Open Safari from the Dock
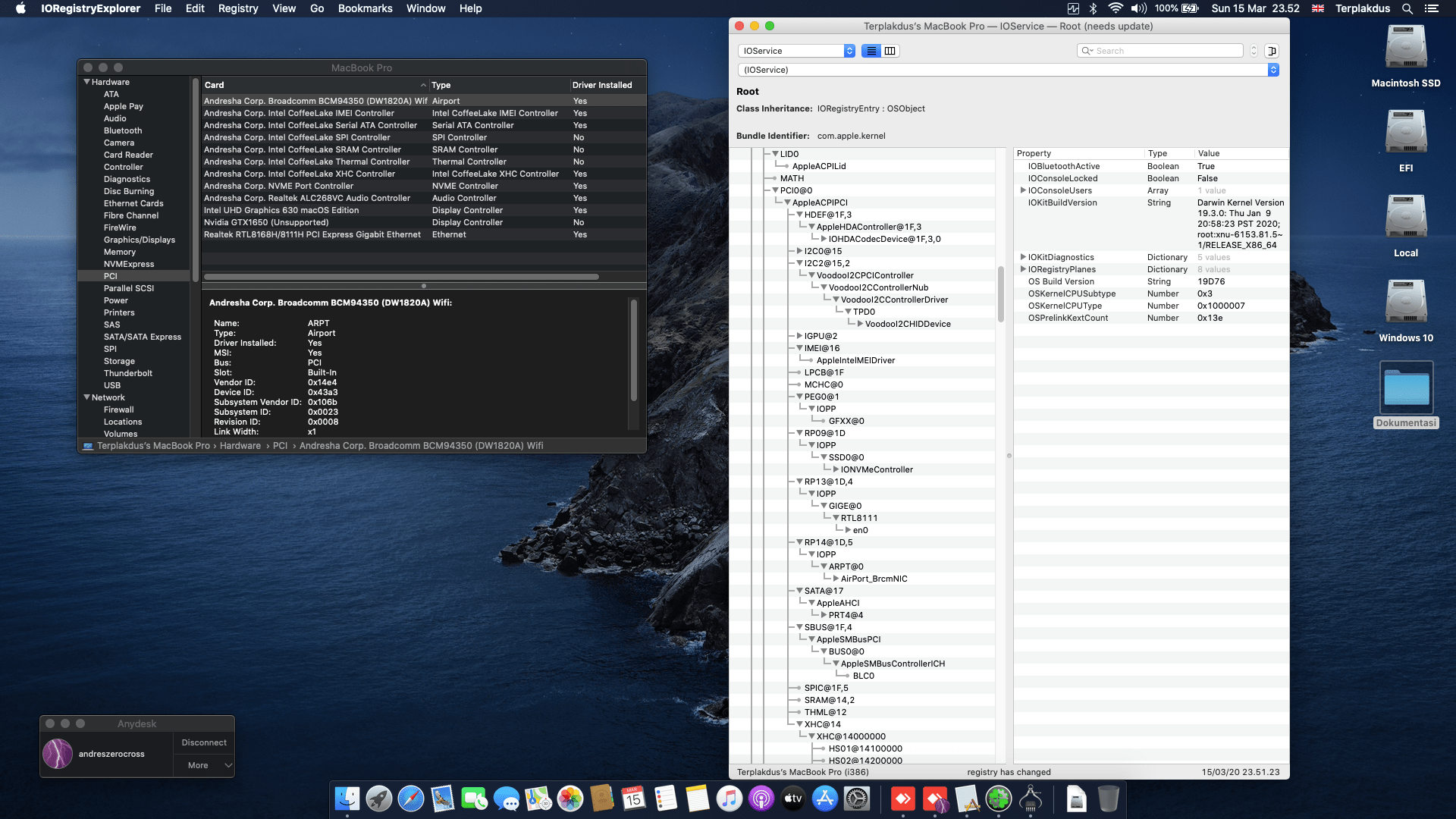The height and width of the screenshot is (819, 1456). click(x=410, y=799)
